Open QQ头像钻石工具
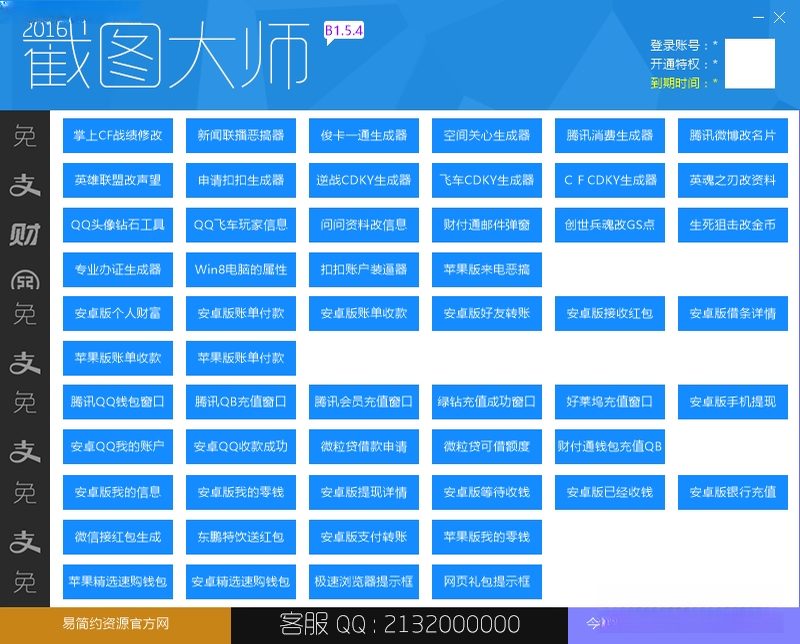 [x=118, y=225]
